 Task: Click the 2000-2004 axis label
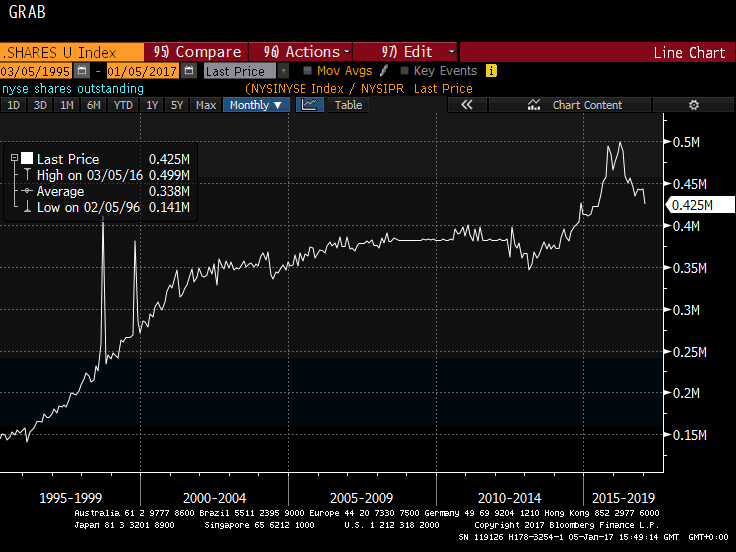click(x=214, y=498)
